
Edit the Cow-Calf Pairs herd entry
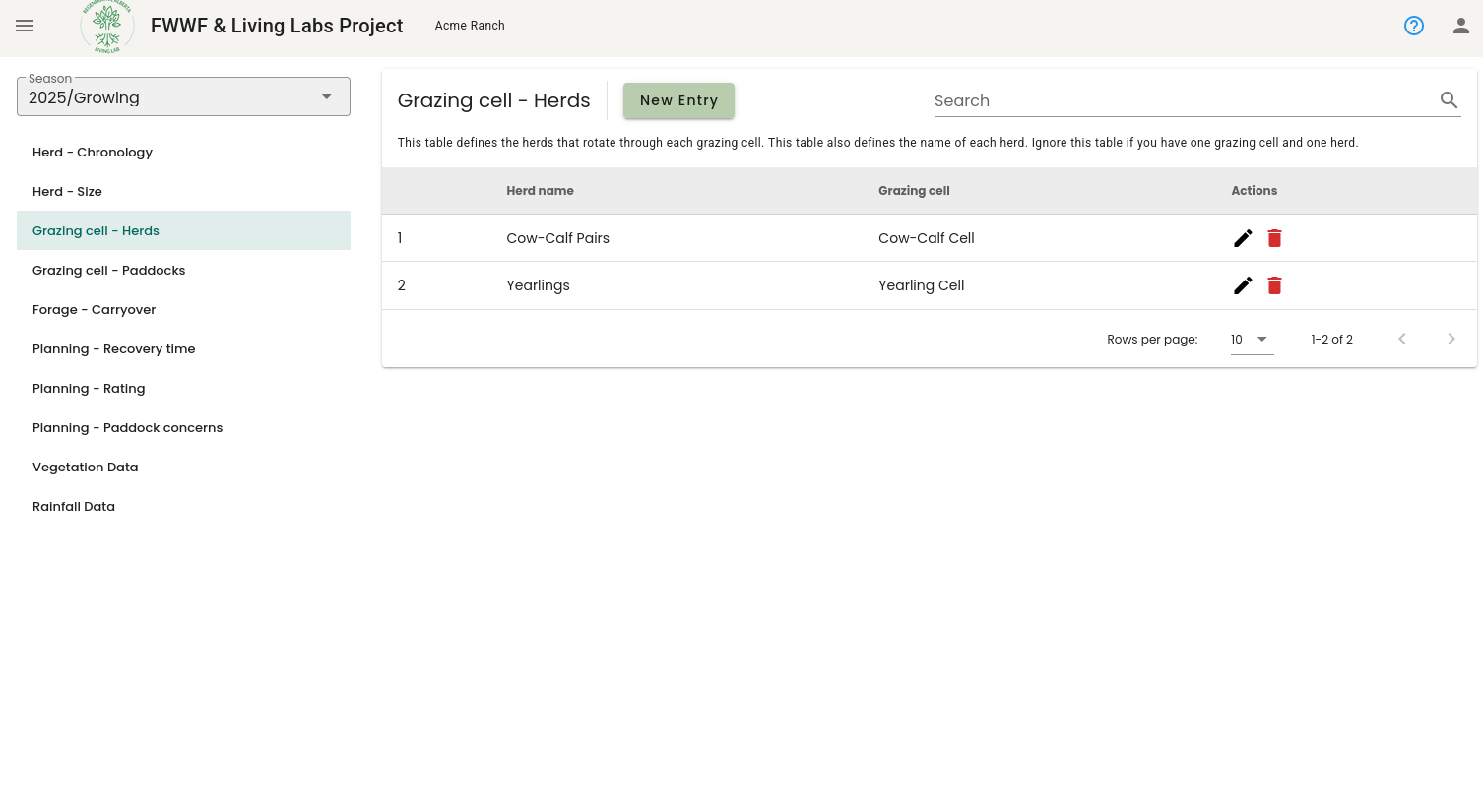(1243, 238)
